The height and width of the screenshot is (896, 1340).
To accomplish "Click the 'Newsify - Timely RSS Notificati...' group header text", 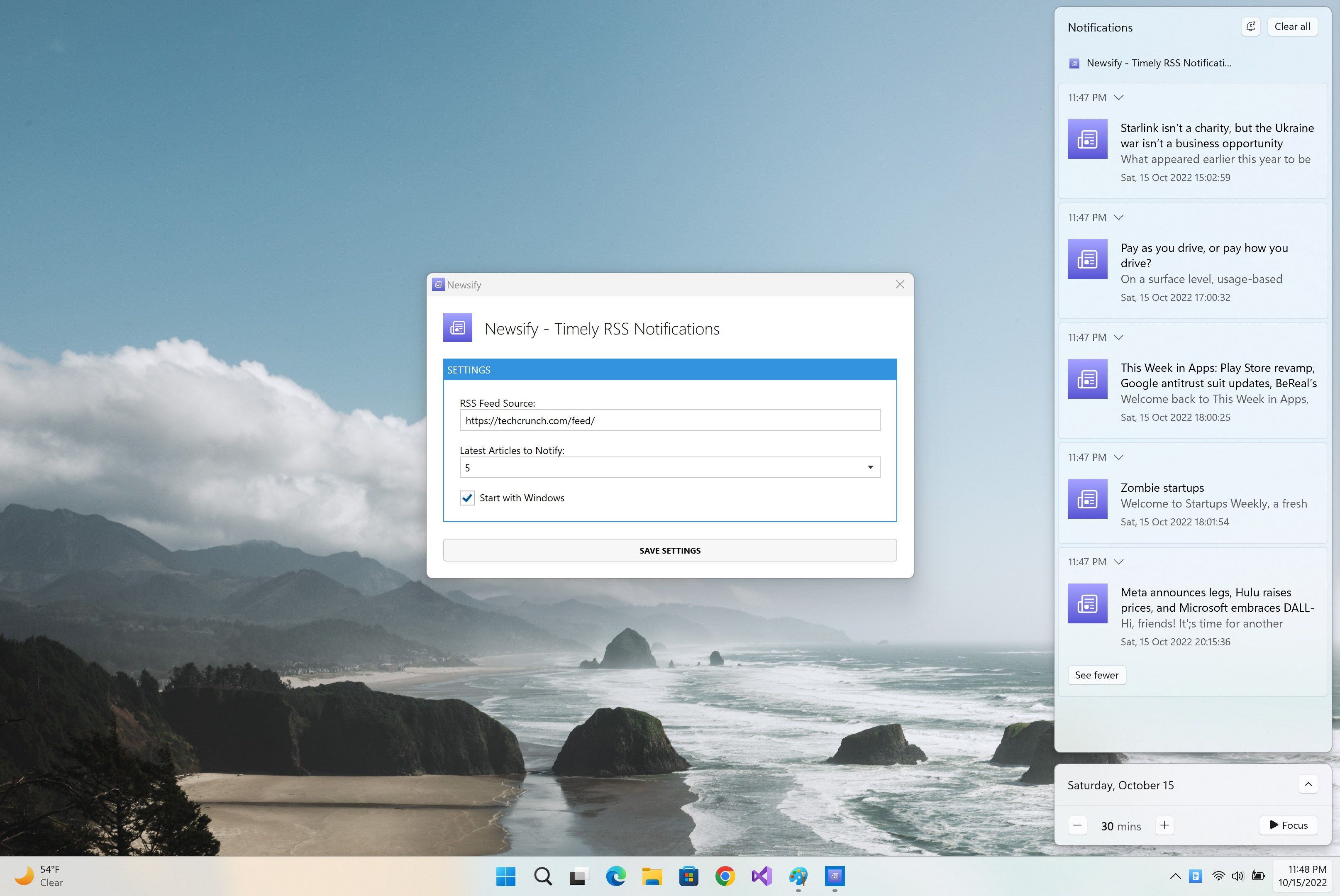I will click(1159, 63).
